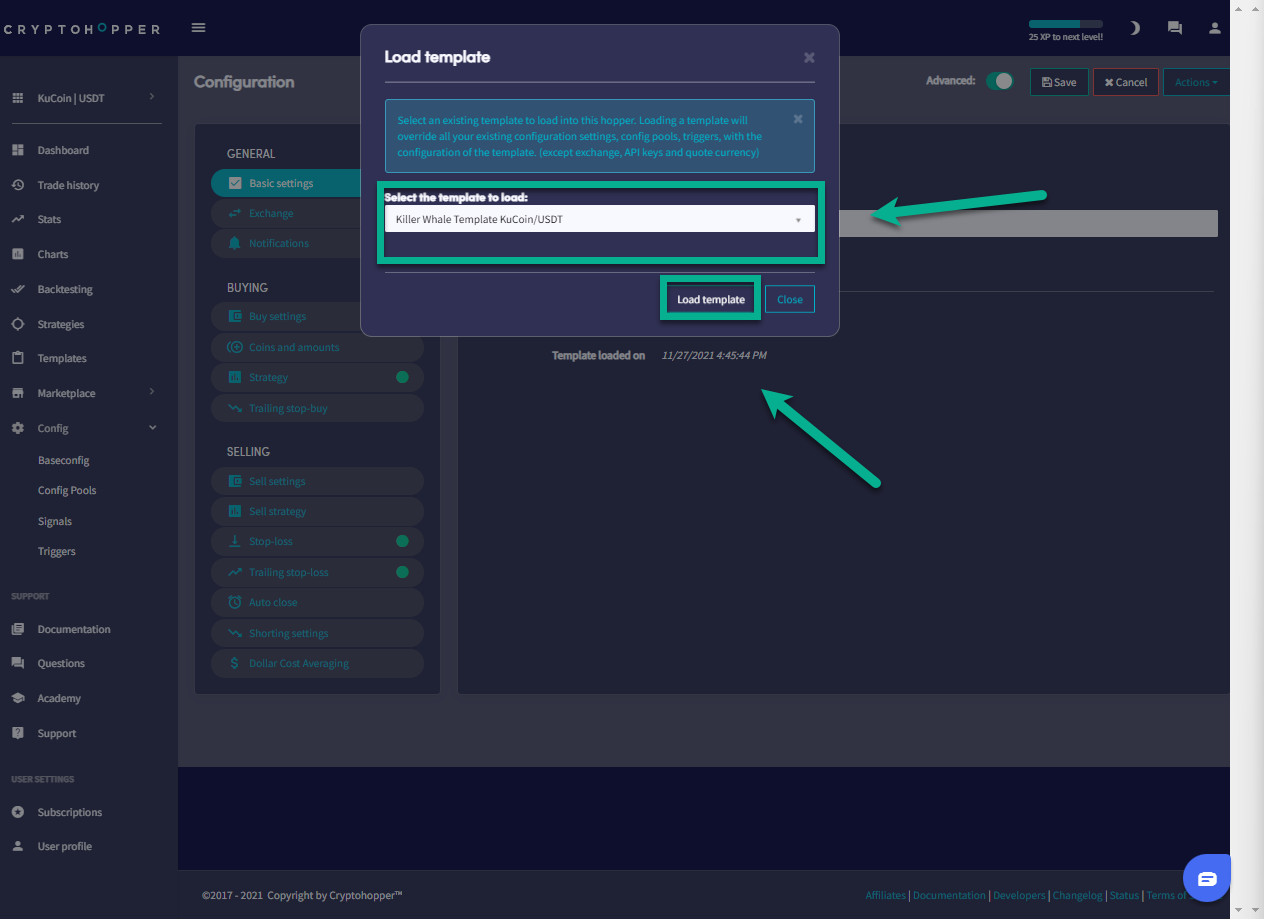Click the Load template button
The image size is (1264, 919).
[x=710, y=299]
